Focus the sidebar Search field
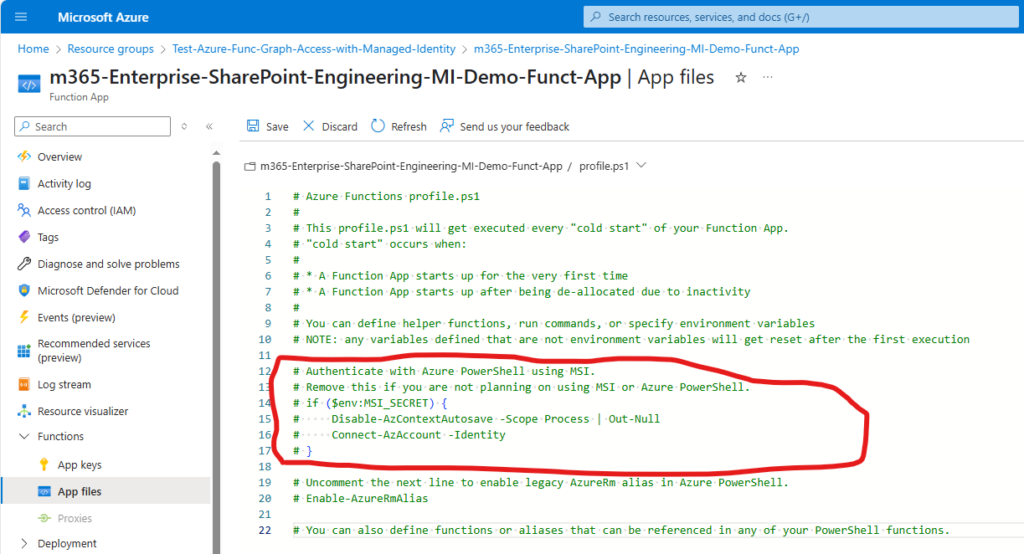Image resolution: width=1024 pixels, height=554 pixels. [x=92, y=126]
